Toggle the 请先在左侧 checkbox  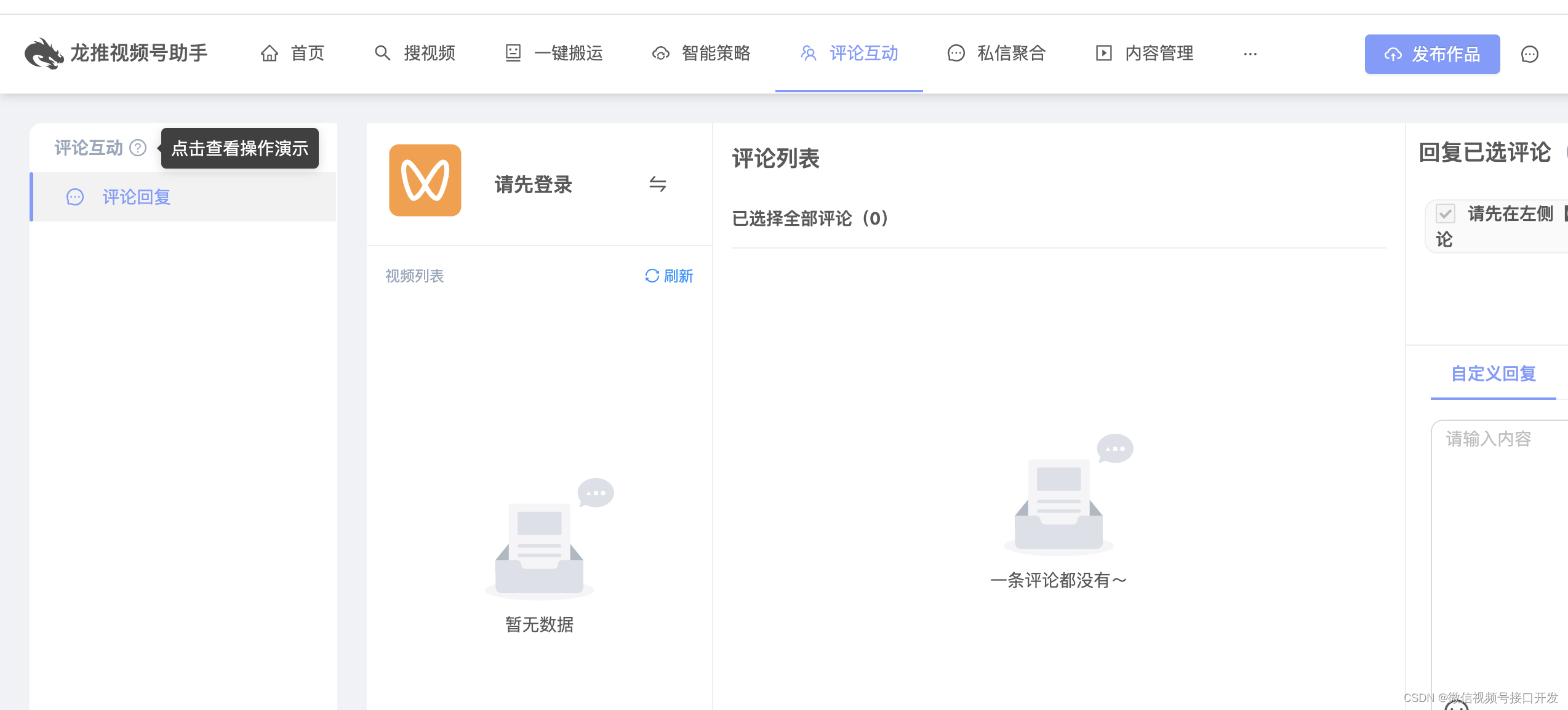(1445, 213)
